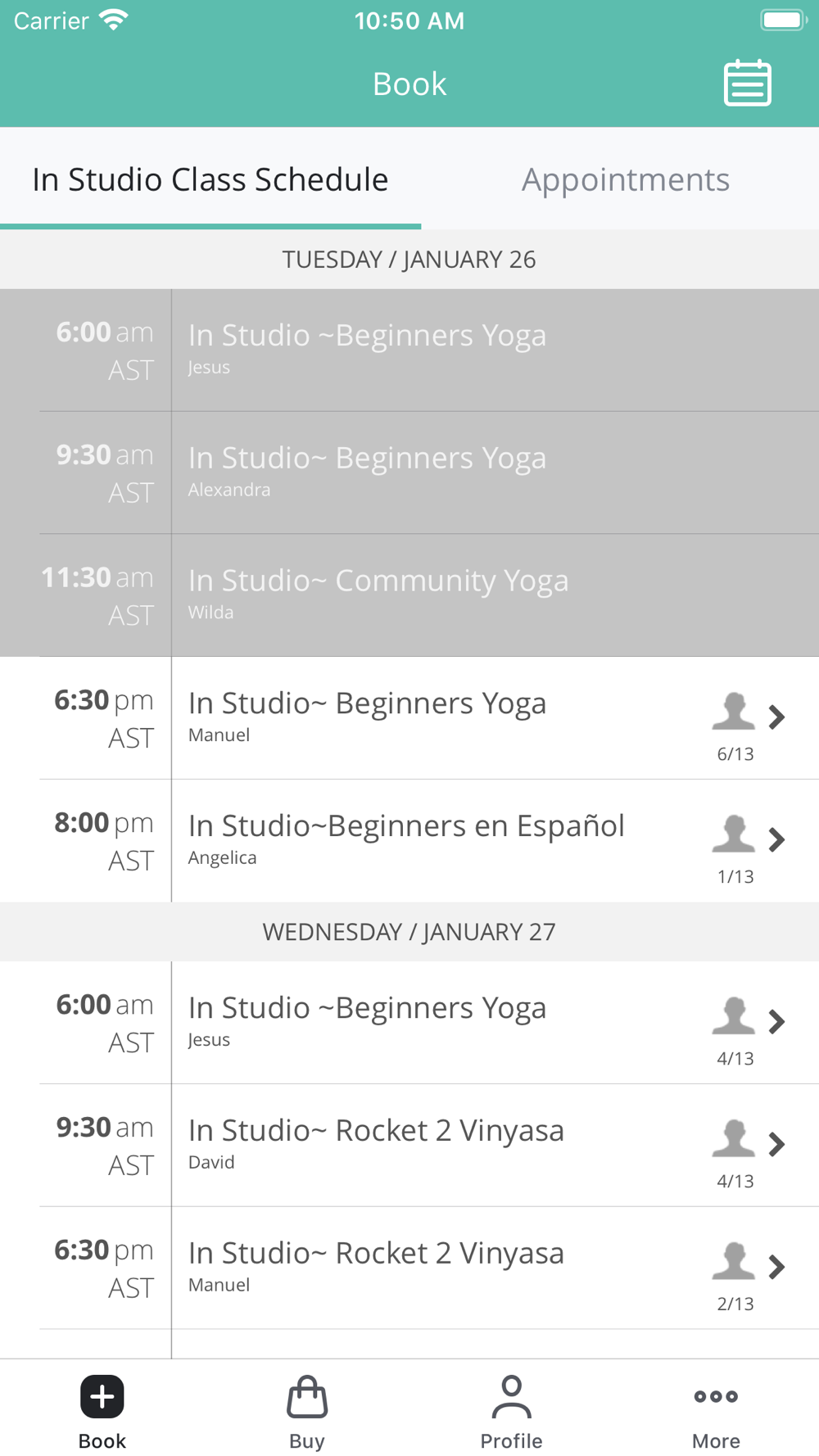The image size is (819, 1456).
Task: Tap attendee icon for 6:30 pm Tuesday Beginners Yoga
Action: tap(733, 711)
